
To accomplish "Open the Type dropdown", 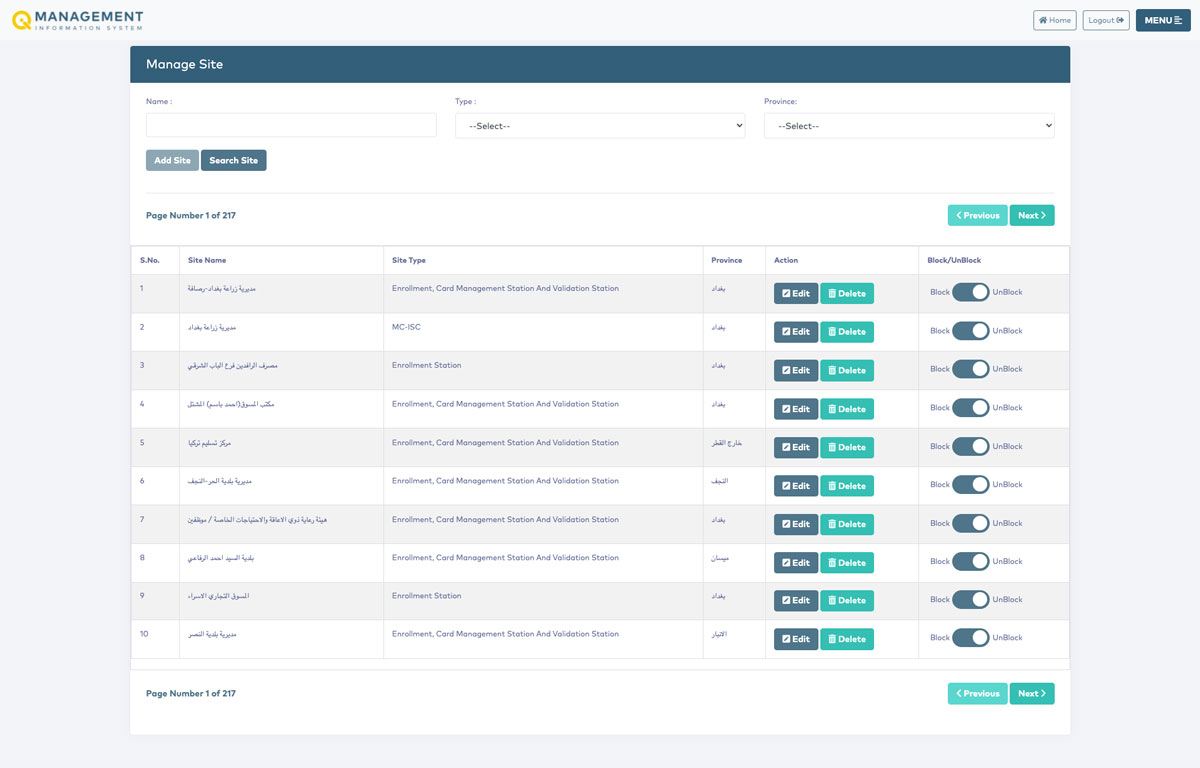I will click(599, 126).
